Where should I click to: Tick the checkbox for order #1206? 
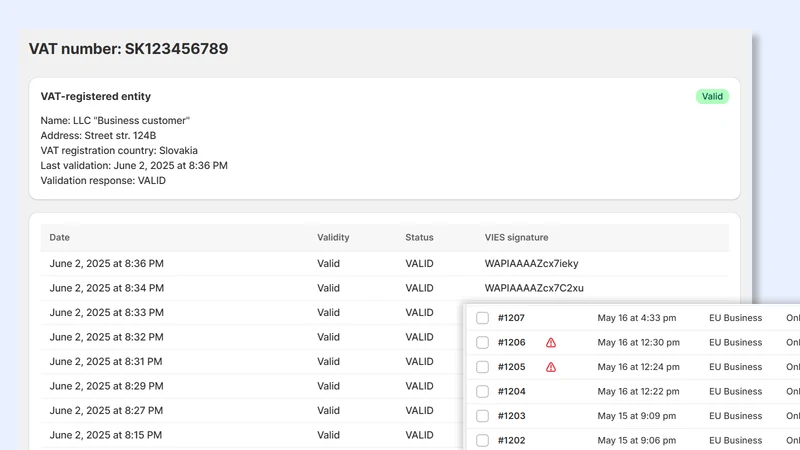coord(482,342)
